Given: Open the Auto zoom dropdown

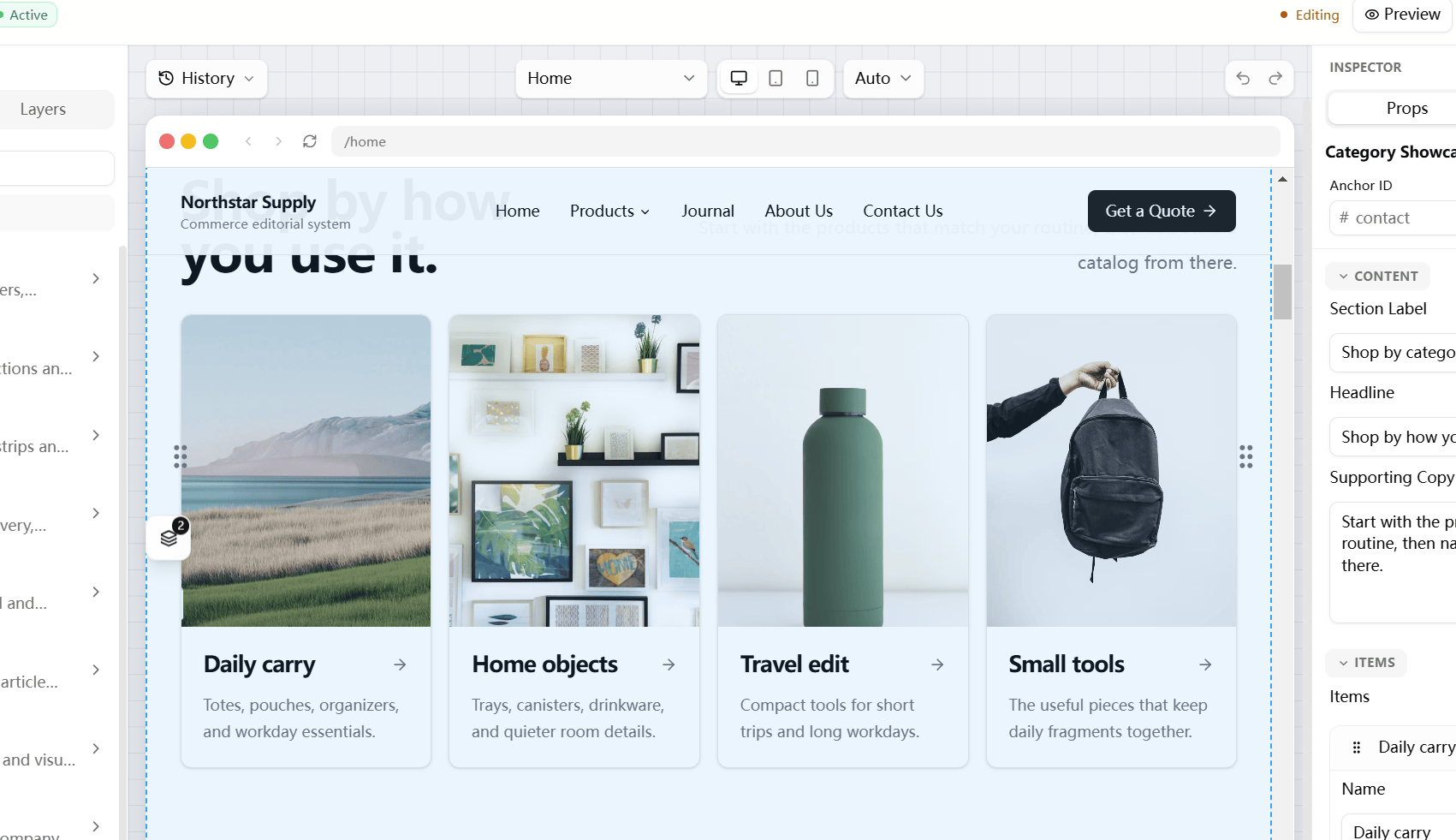Looking at the screenshot, I should pyautogui.click(x=883, y=78).
